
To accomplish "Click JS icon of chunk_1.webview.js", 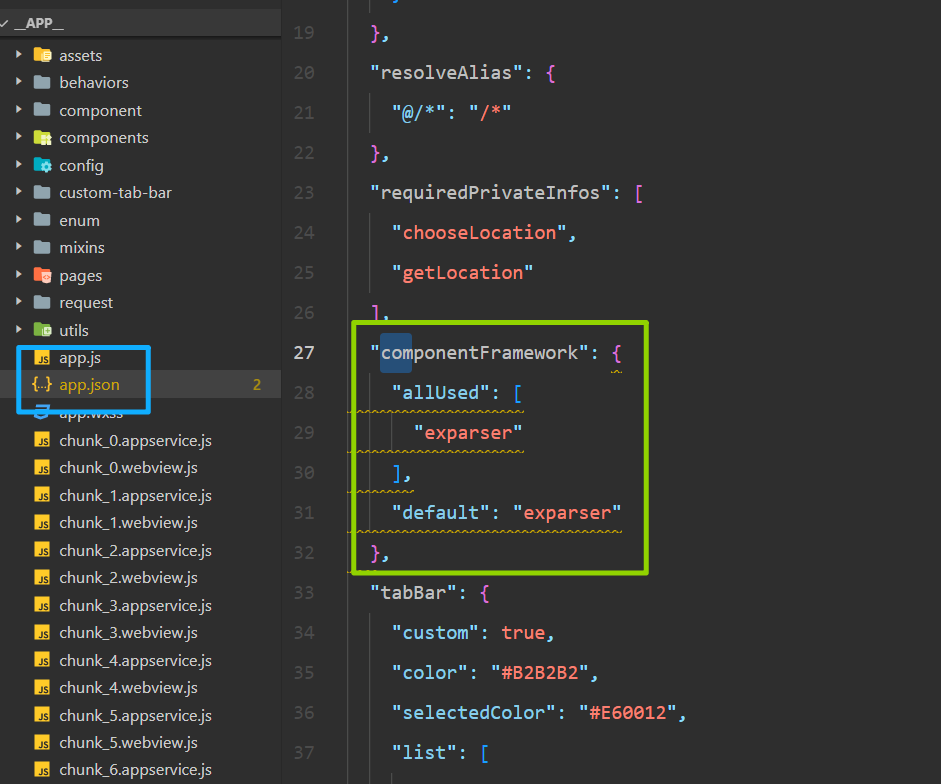I will [43, 523].
